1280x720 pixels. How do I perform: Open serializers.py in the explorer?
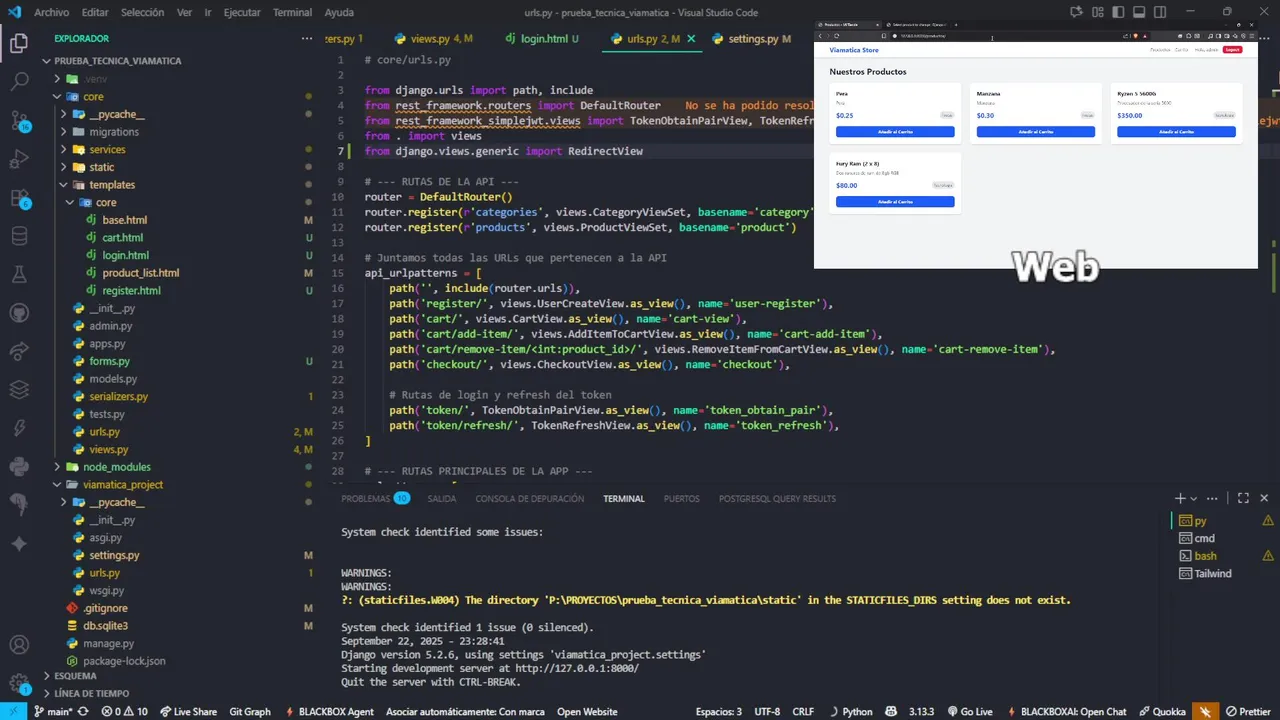(x=118, y=396)
